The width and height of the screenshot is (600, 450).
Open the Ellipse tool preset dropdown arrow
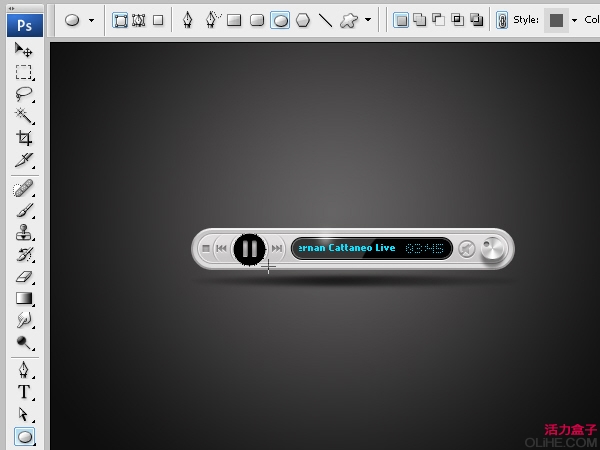pos(91,20)
